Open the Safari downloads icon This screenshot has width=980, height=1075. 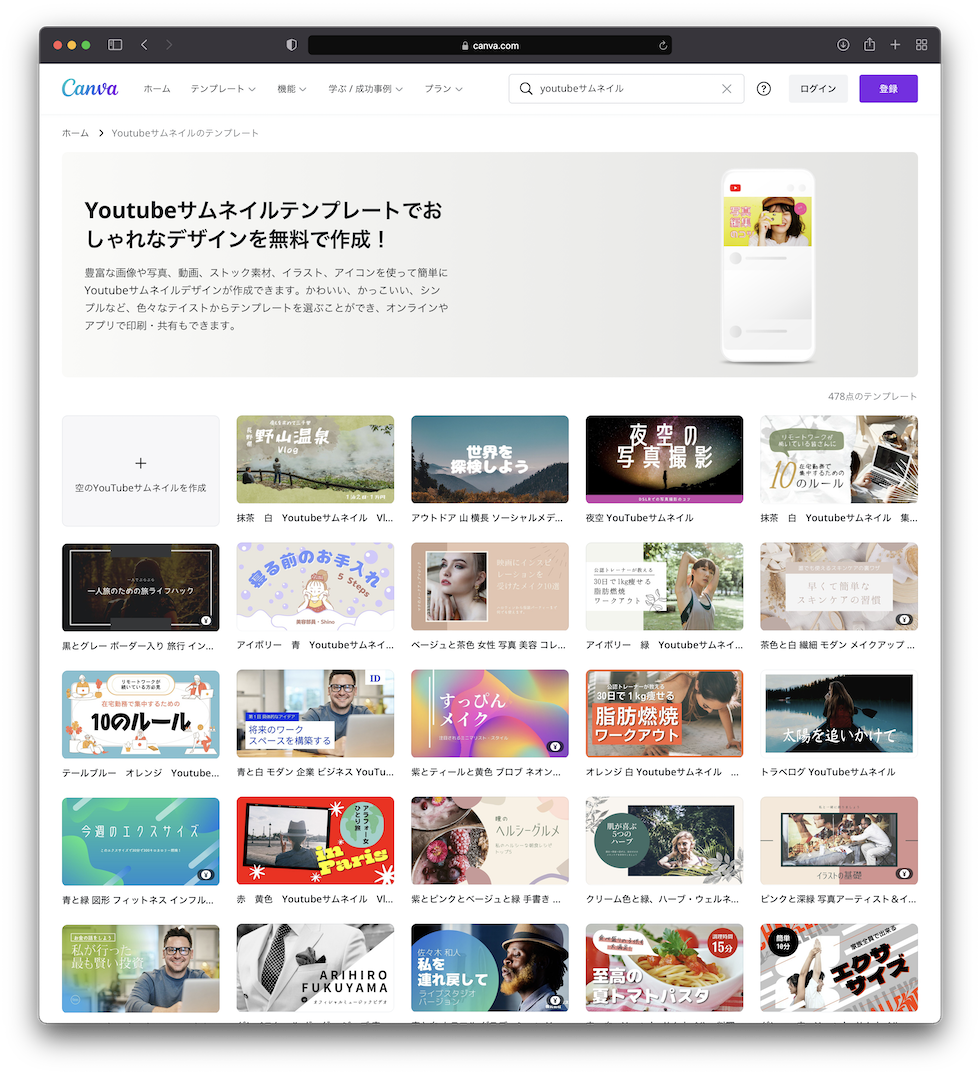(x=843, y=44)
